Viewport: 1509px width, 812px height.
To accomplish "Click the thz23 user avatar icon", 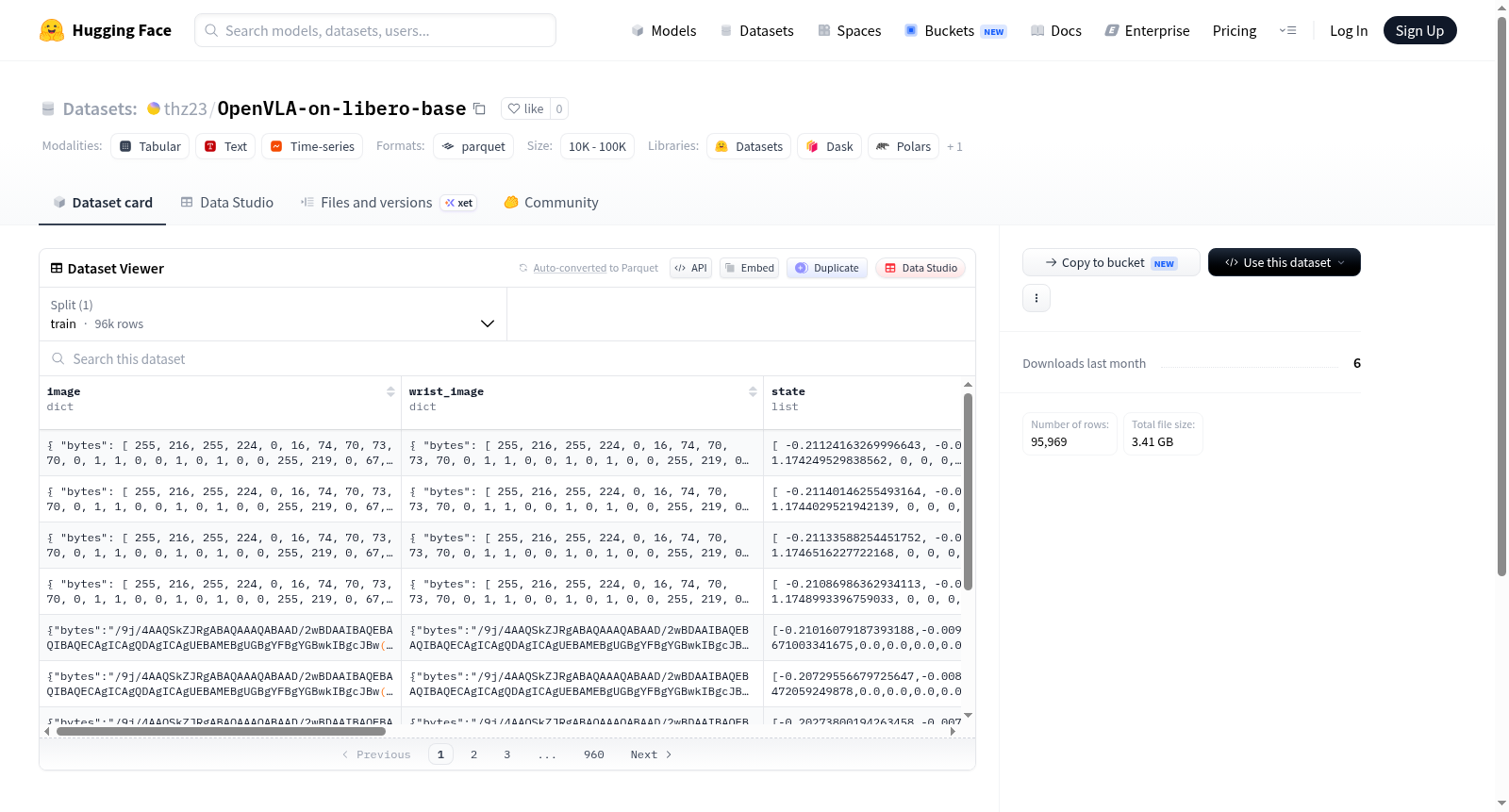I will [154, 108].
